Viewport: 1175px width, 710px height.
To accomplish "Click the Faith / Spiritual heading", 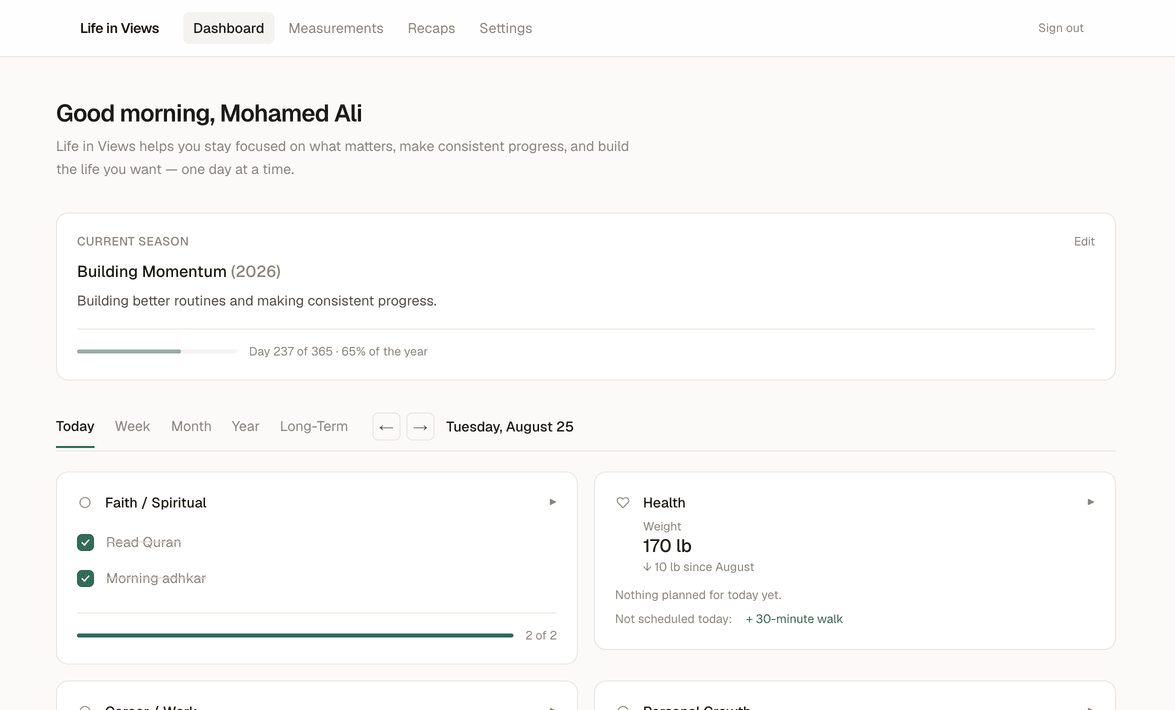I will point(156,503).
